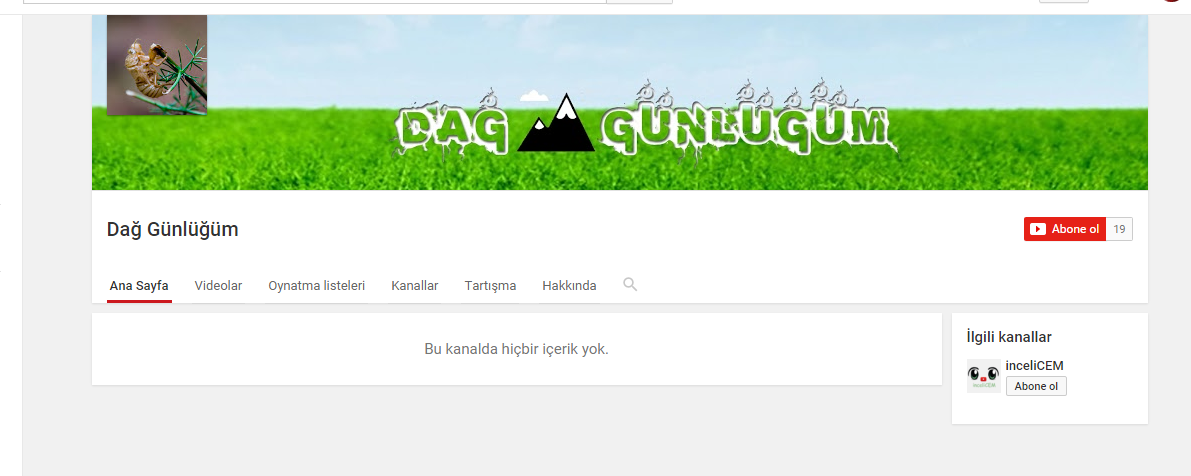The width and height of the screenshot is (1191, 476).
Task: Open the inceliCEM related channel link
Action: [x=1034, y=366]
